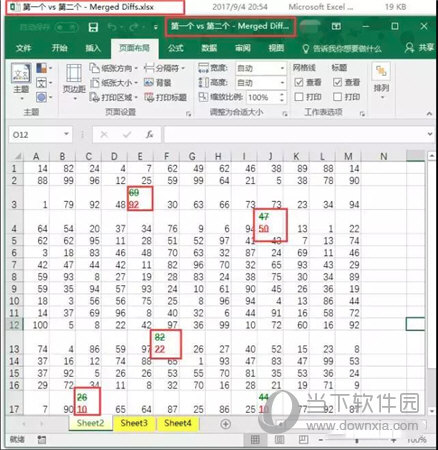438x450 pixels.
Task: Toggle the 网格线 打印 (Gridlines Print) checkbox
Action: coord(299,97)
